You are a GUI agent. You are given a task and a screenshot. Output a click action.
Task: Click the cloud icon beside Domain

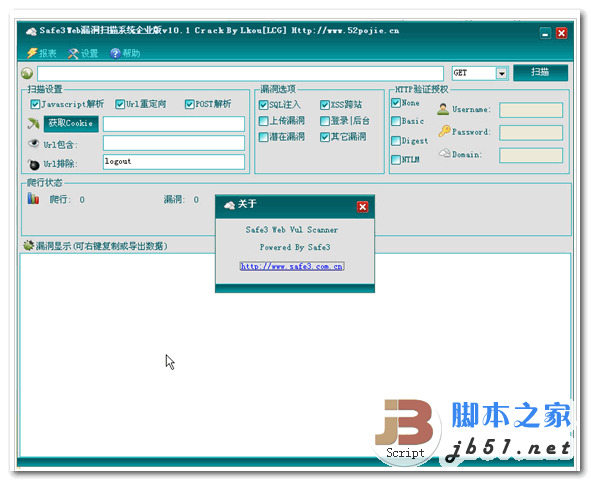(445, 153)
